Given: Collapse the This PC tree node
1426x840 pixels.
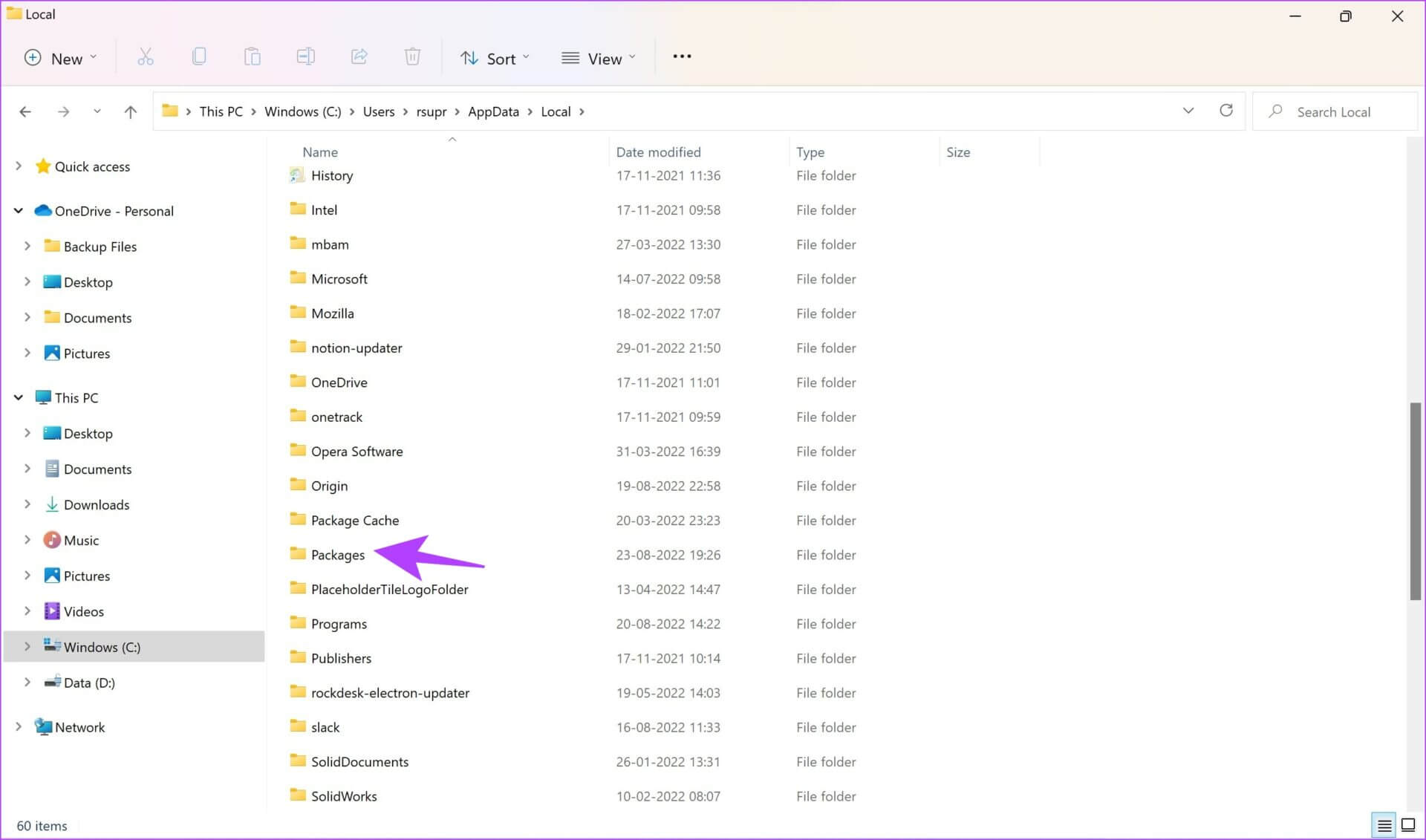Looking at the screenshot, I should point(19,397).
